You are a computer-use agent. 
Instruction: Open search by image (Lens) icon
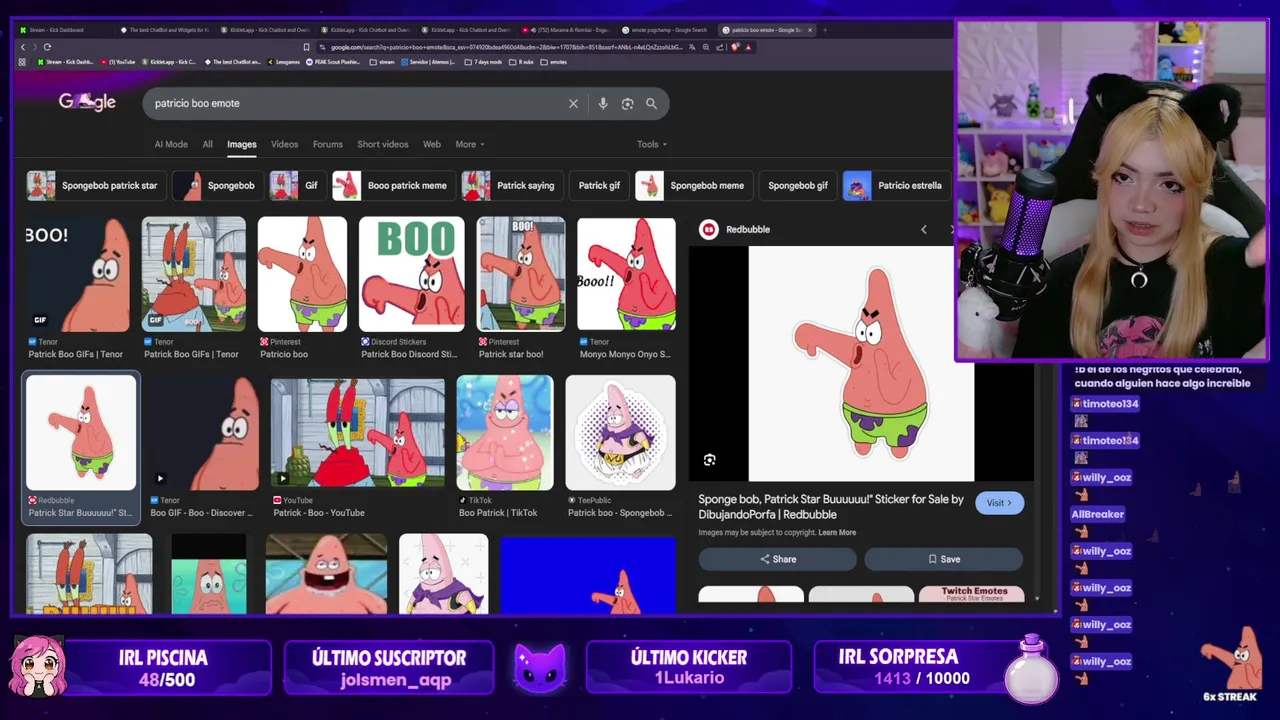[627, 103]
